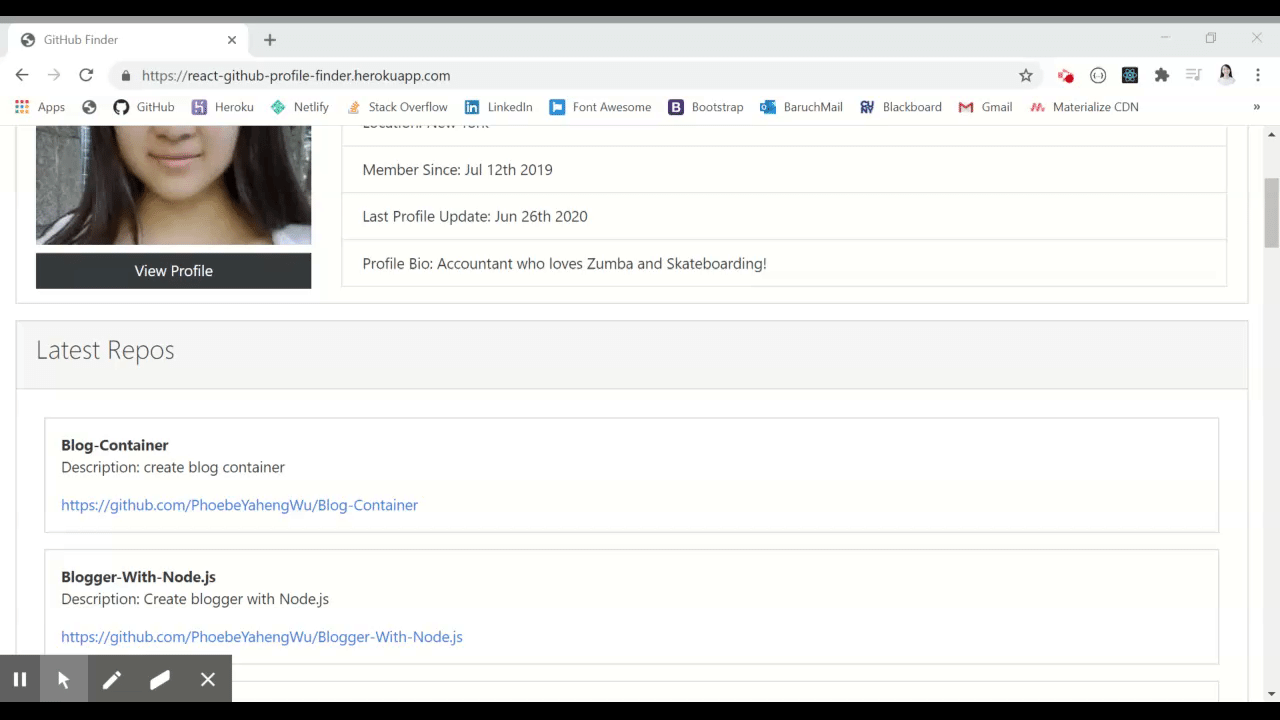Select the GitHub Finder tab

128,40
